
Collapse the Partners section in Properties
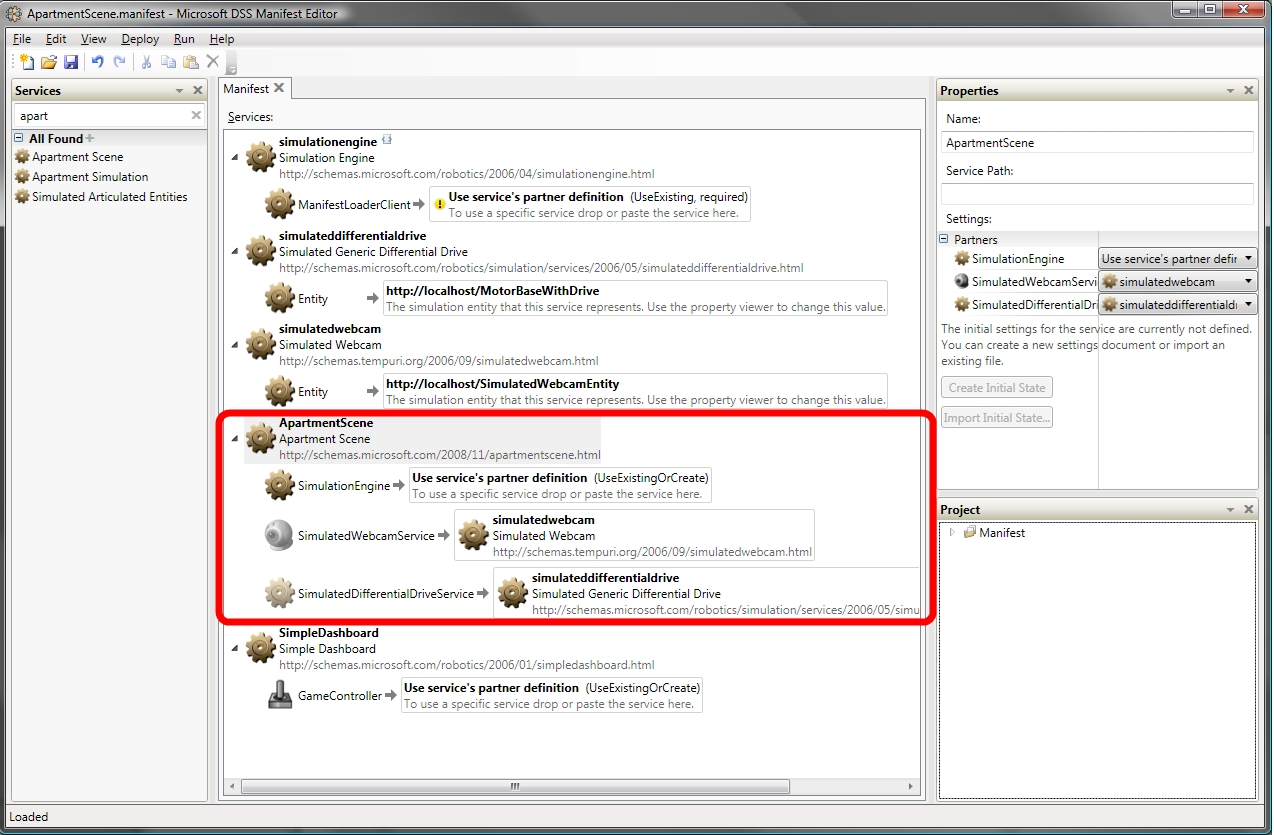tap(944, 239)
